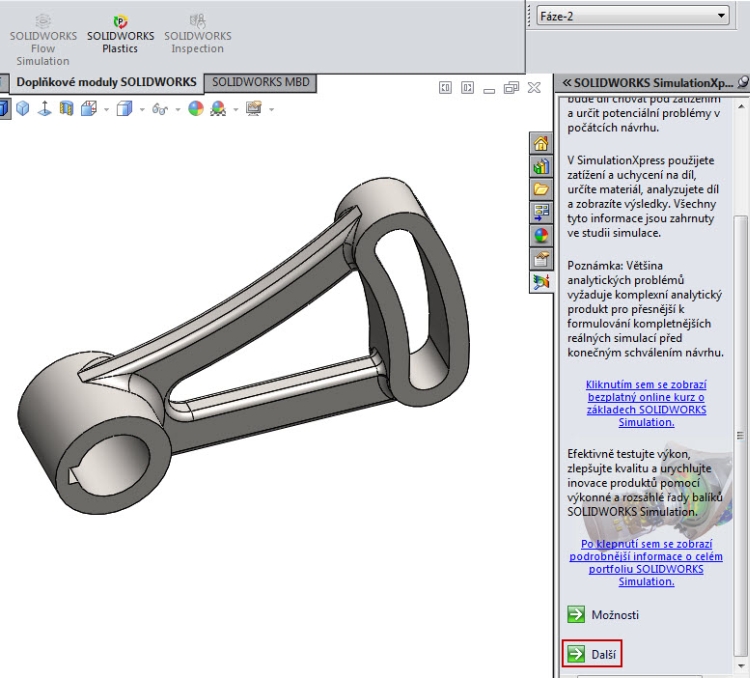Image resolution: width=750 pixels, height=678 pixels.
Task: Collapse the SOLIDWORKS SimulationXpress panel chevrons
Action: pos(567,83)
